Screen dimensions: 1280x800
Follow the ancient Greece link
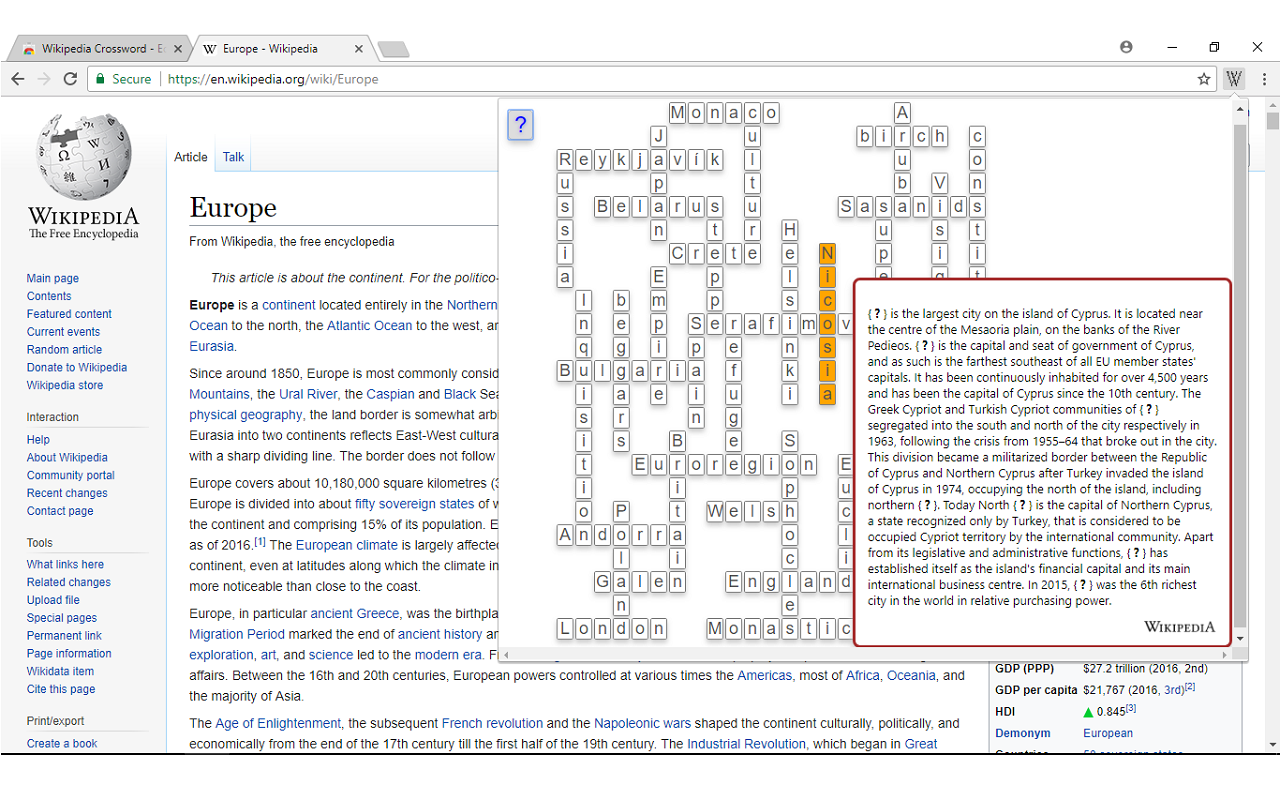tap(355, 613)
